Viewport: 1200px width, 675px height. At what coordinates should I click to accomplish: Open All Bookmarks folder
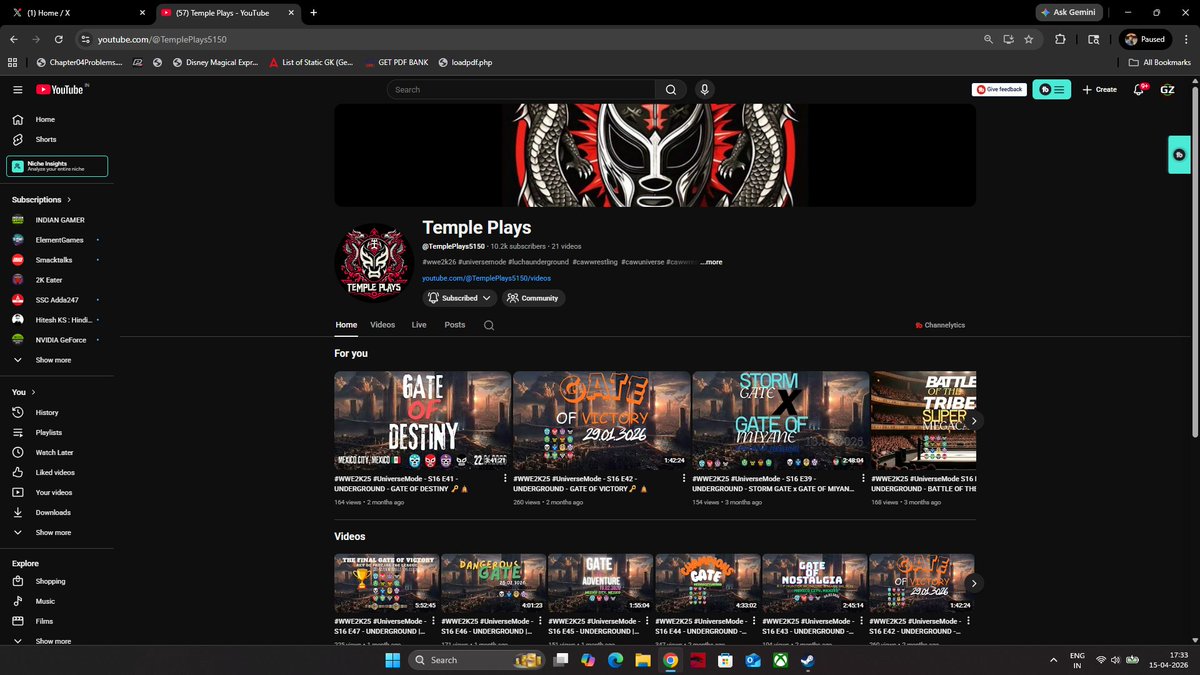point(1160,62)
